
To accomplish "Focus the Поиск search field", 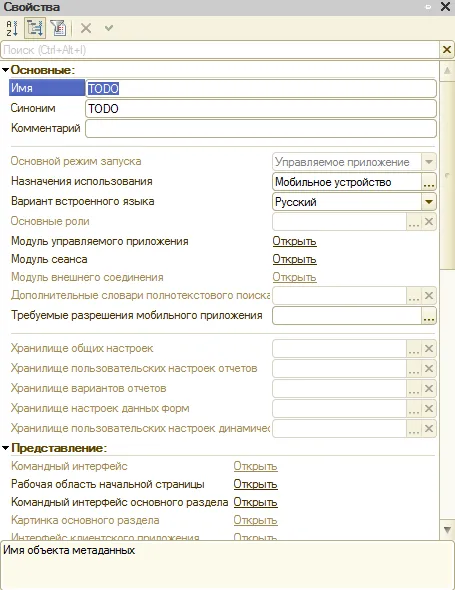I will (x=220, y=50).
